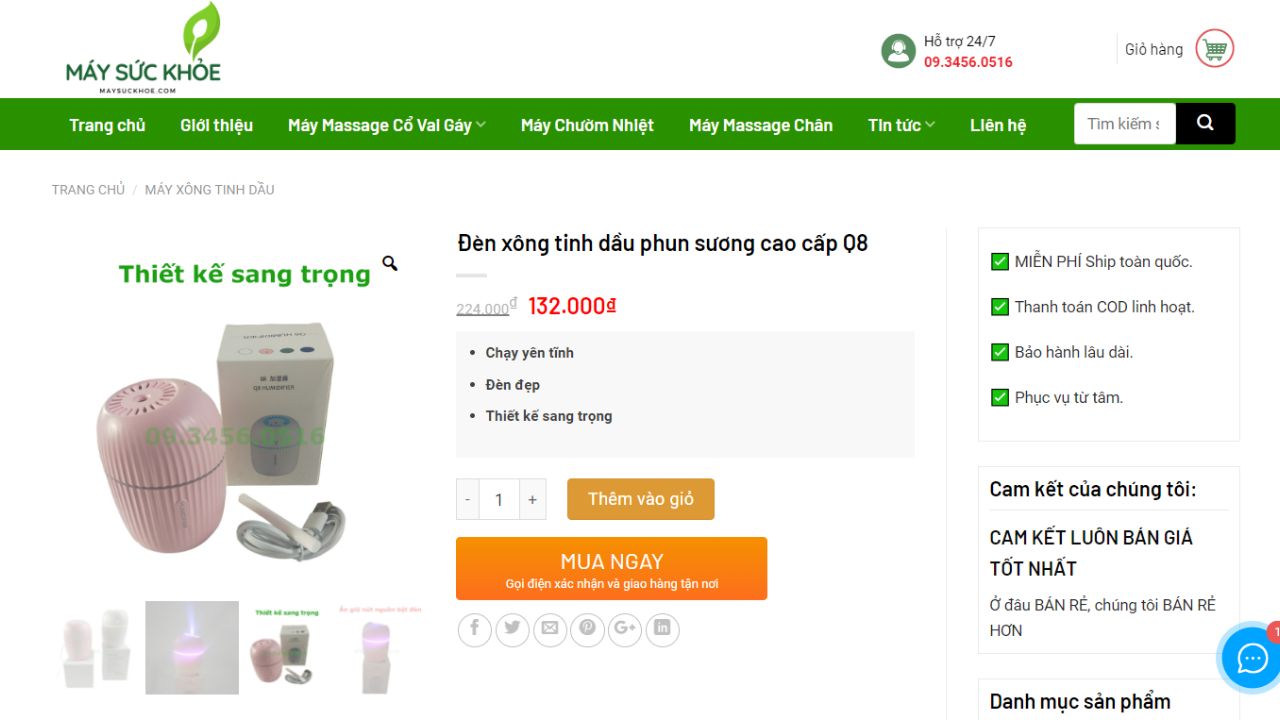Click the Tìm kiếm search field
Image resolution: width=1280 pixels, height=720 pixels.
pyautogui.click(x=1124, y=124)
